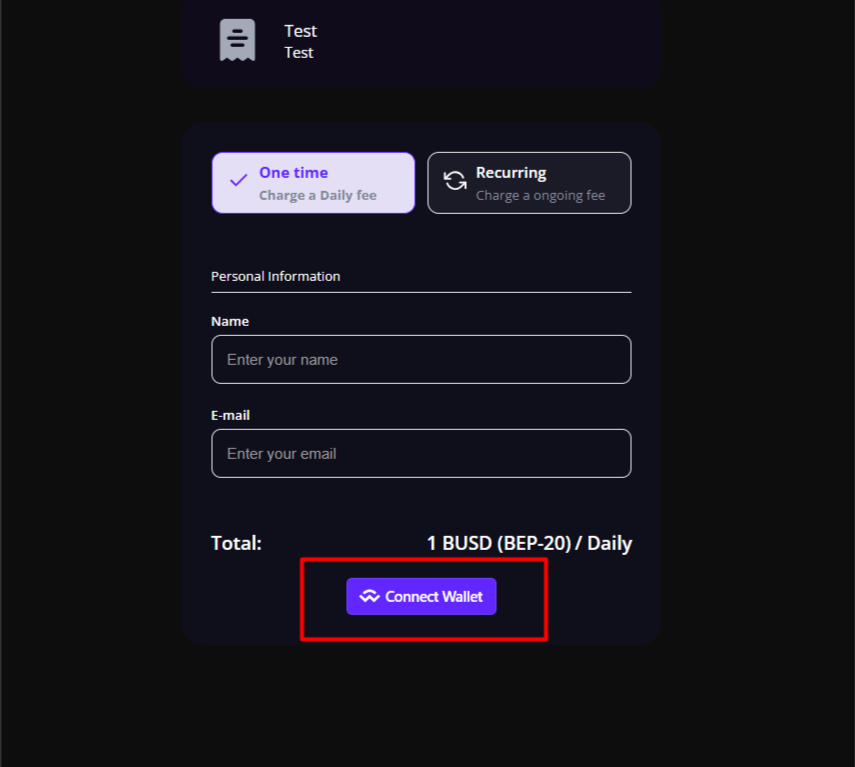Click the Charge a ongoing fee description
Image resolution: width=855 pixels, height=767 pixels.
click(x=540, y=196)
